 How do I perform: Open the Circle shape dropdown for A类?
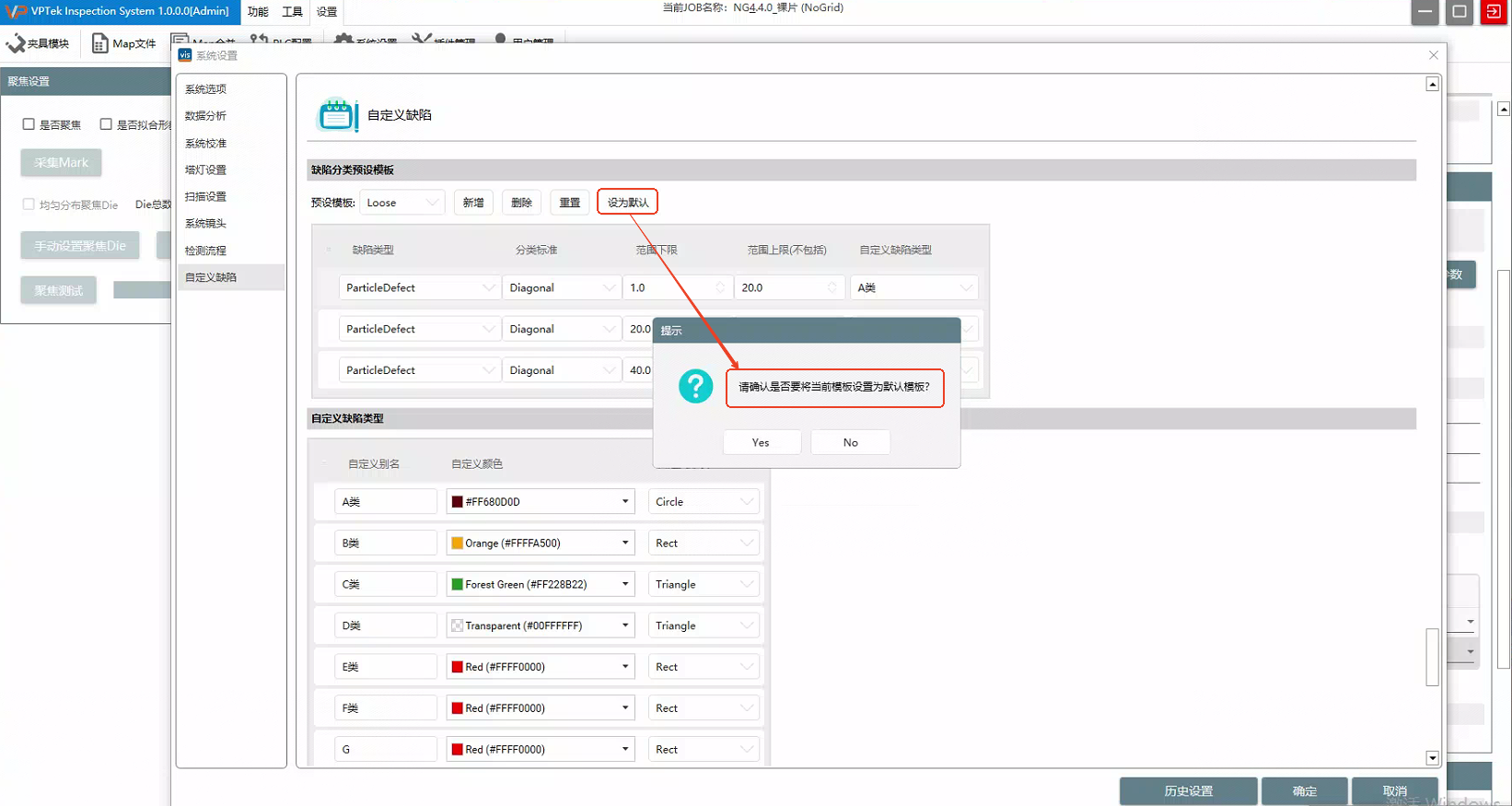tap(704, 502)
